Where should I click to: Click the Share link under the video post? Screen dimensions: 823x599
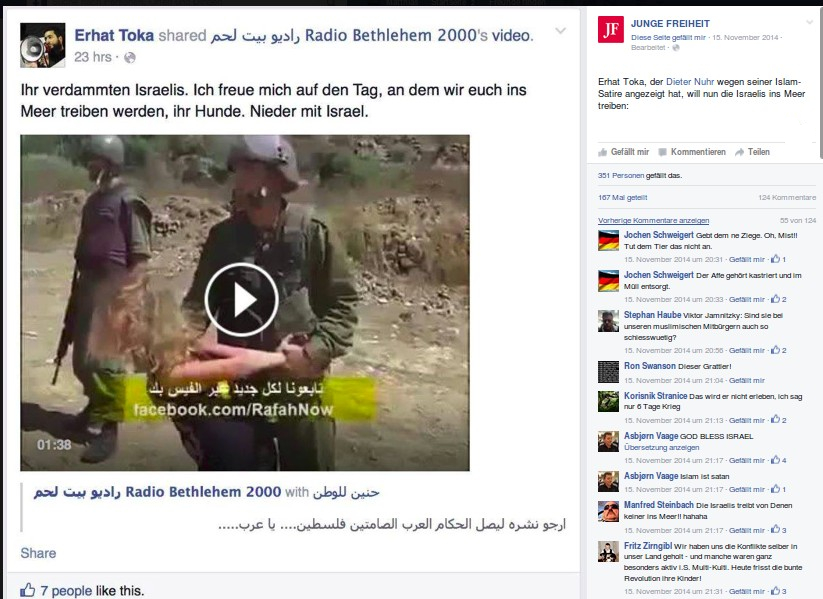(38, 553)
